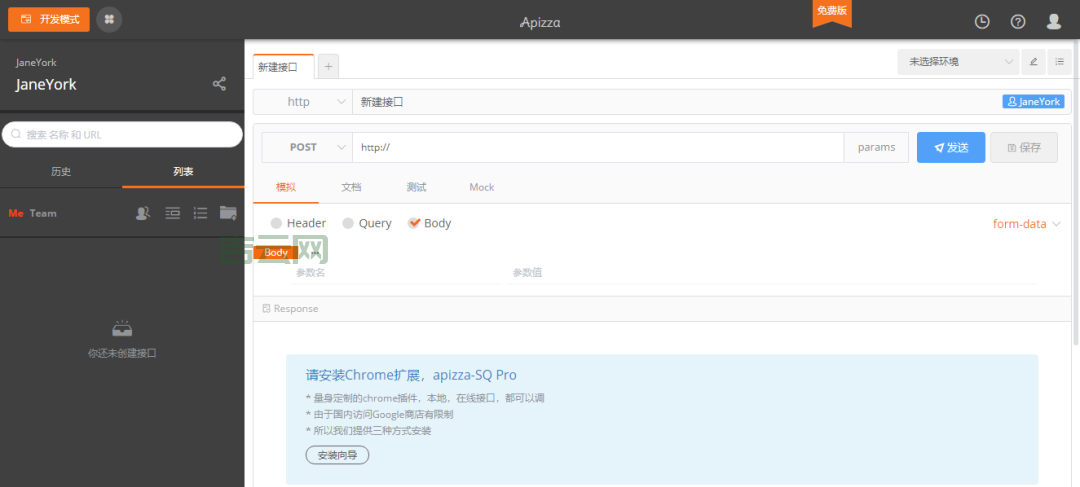Open the history clock icon in header
Screen dimensions: 1080x487
[x=982, y=21]
